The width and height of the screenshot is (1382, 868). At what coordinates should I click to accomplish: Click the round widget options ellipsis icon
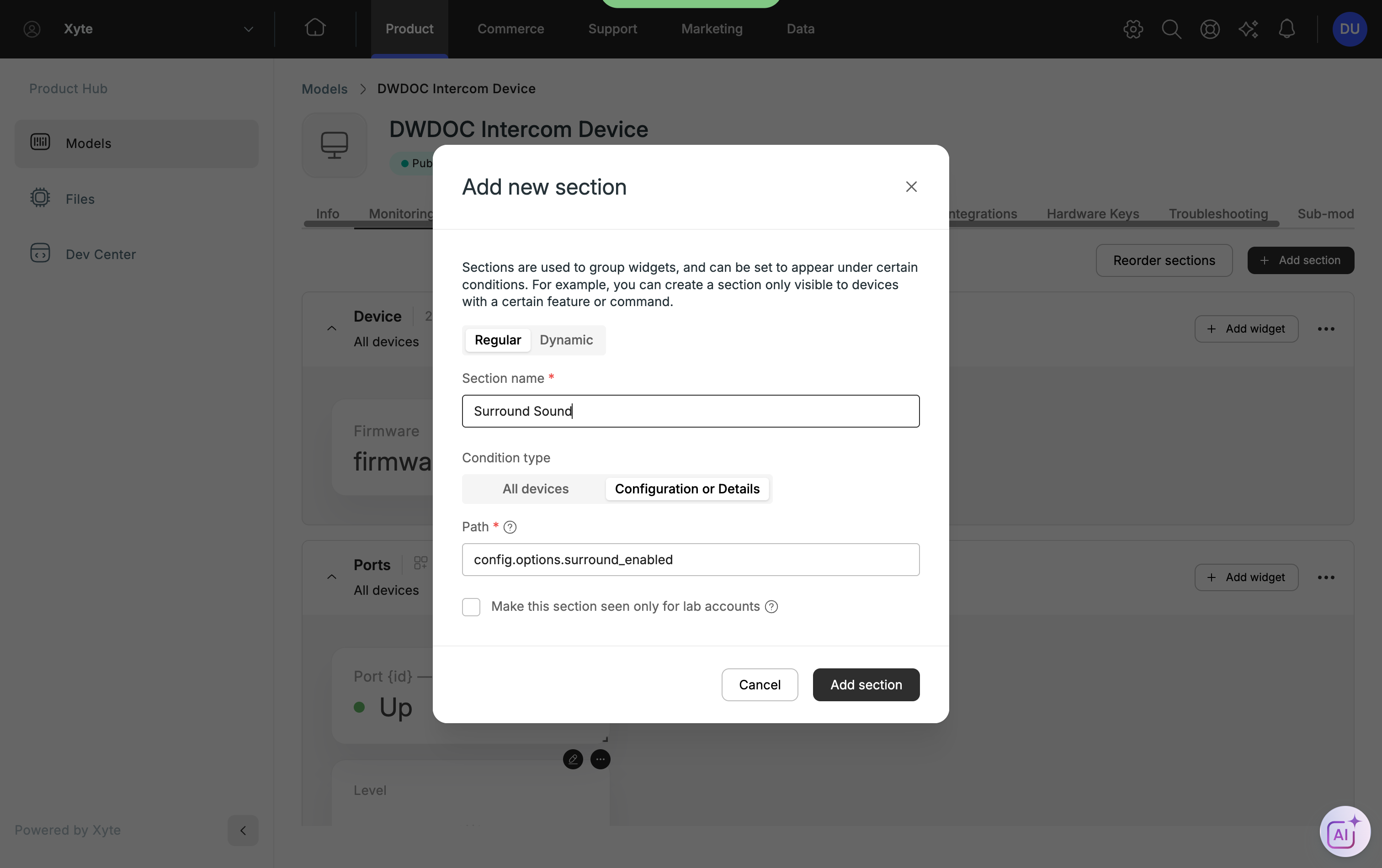click(601, 759)
